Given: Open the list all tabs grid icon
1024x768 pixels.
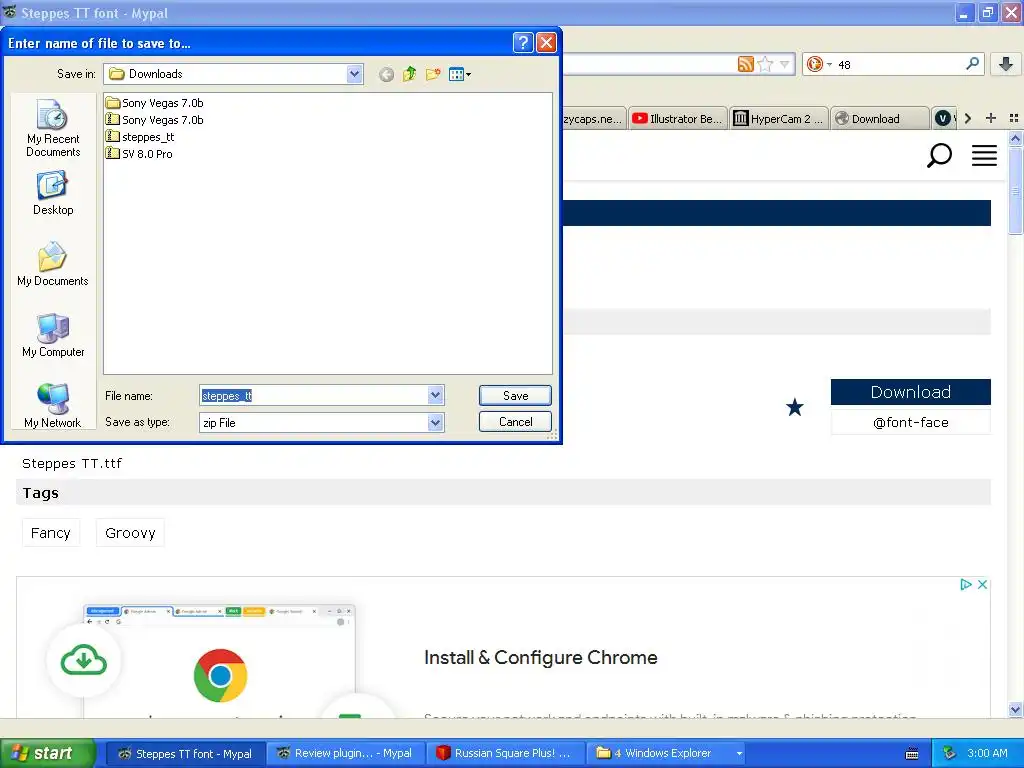Looking at the screenshot, I should point(1014,118).
